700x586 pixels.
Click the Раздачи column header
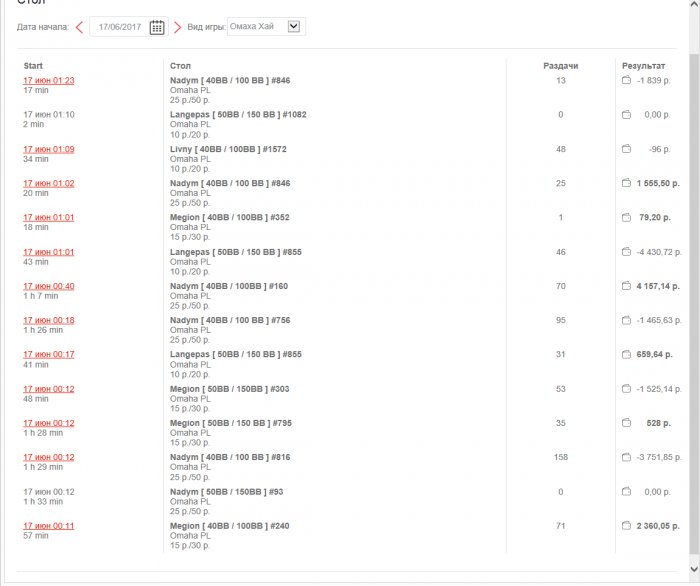click(560, 65)
